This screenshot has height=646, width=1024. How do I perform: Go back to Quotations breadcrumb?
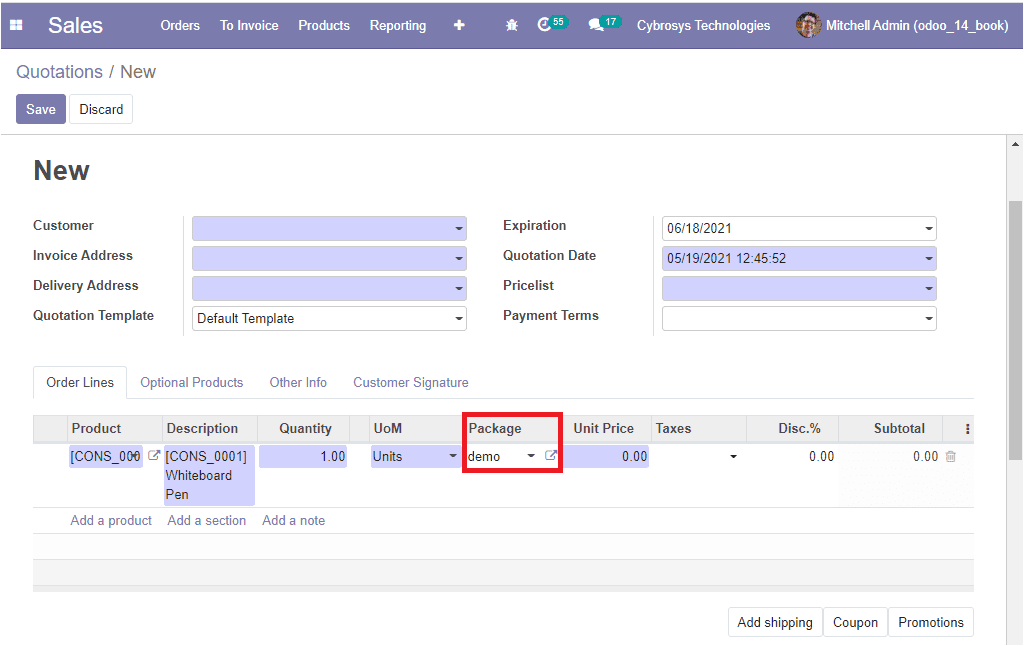(x=59, y=72)
